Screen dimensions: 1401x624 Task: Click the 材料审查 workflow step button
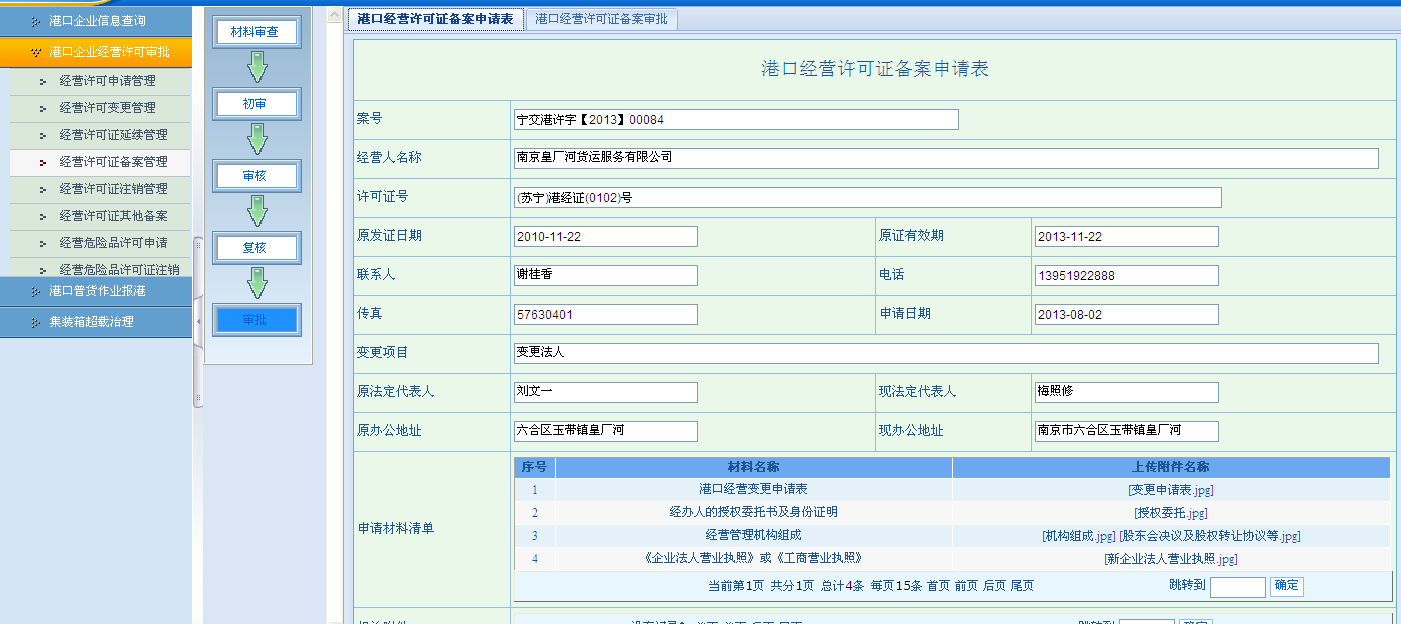coord(256,32)
